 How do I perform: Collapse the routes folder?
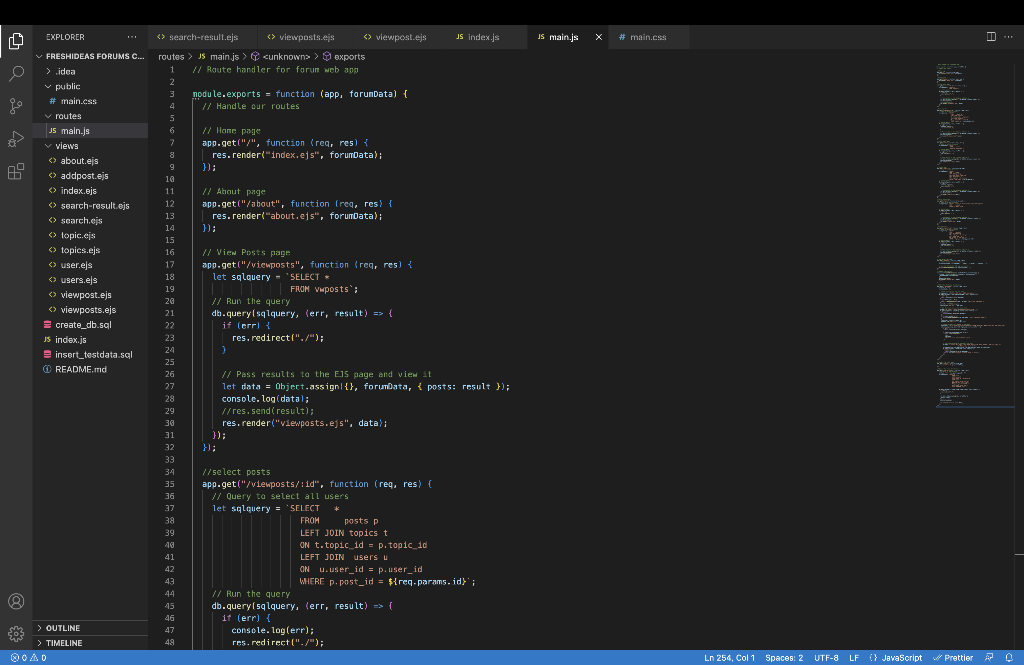click(67, 116)
